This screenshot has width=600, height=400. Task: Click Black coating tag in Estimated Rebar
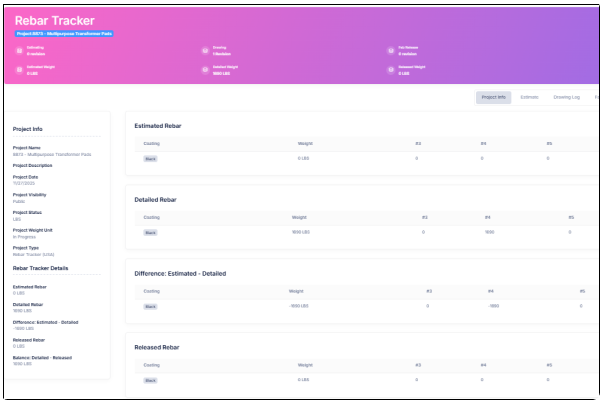coord(150,158)
